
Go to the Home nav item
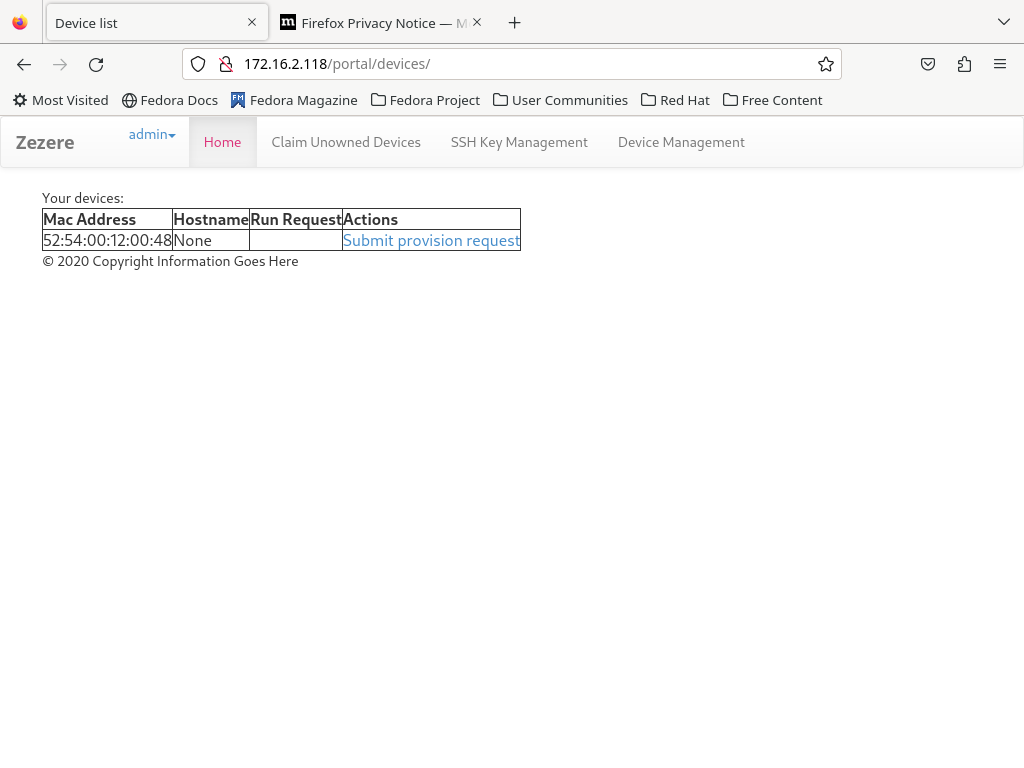tap(223, 142)
